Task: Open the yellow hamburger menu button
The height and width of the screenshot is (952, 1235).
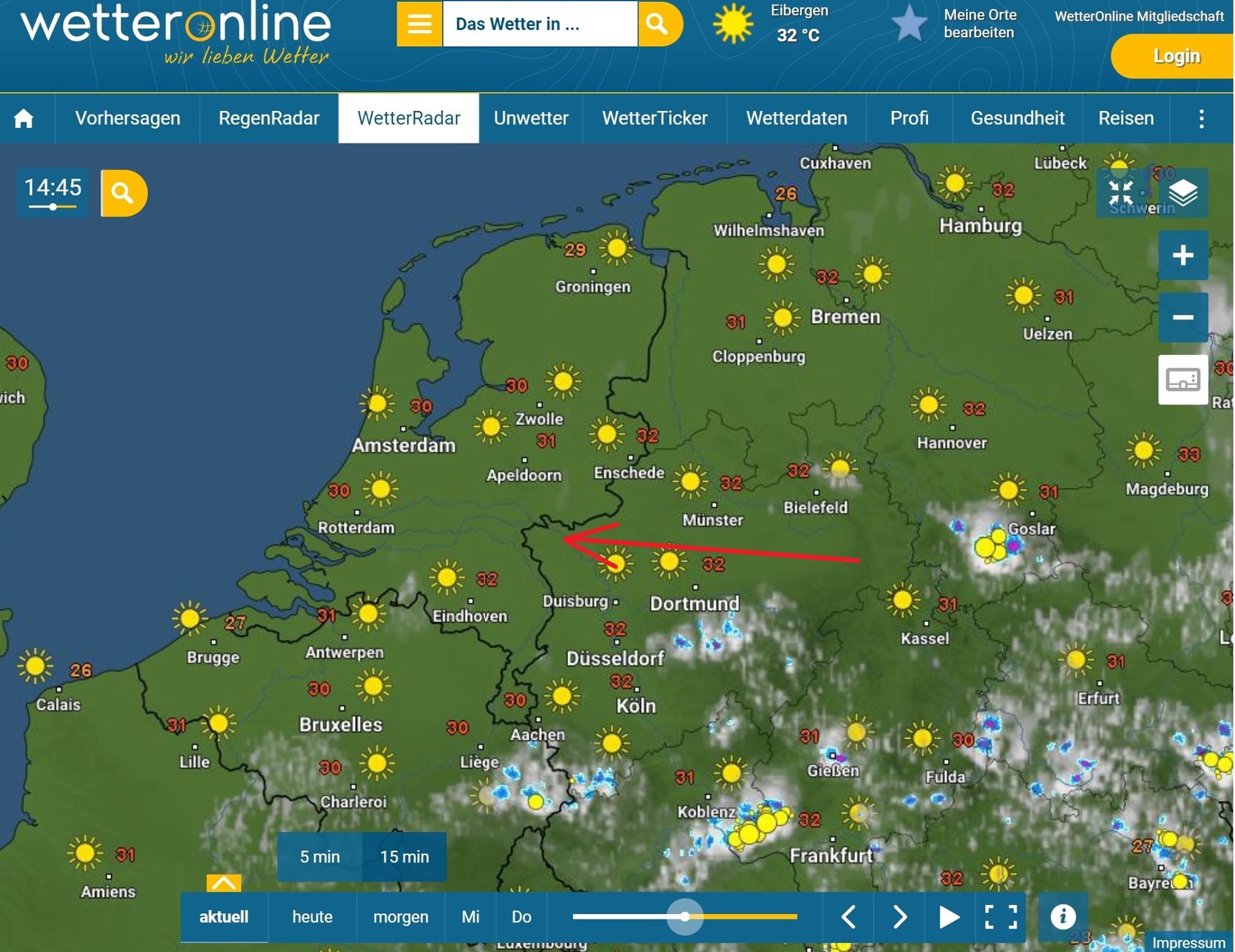Action: tap(420, 24)
